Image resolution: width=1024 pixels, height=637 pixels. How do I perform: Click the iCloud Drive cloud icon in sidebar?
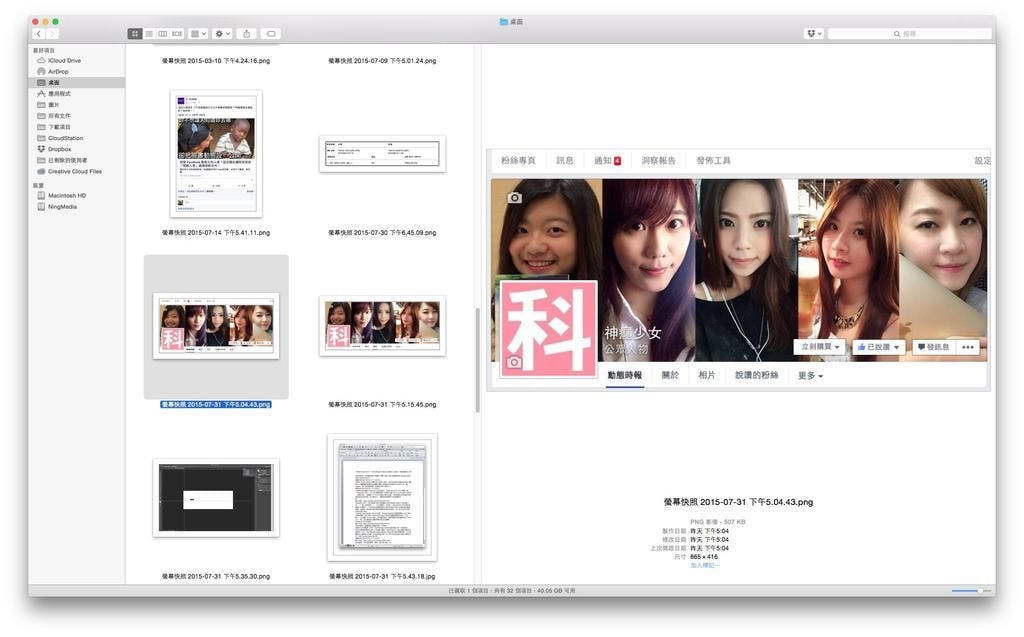click(41, 60)
